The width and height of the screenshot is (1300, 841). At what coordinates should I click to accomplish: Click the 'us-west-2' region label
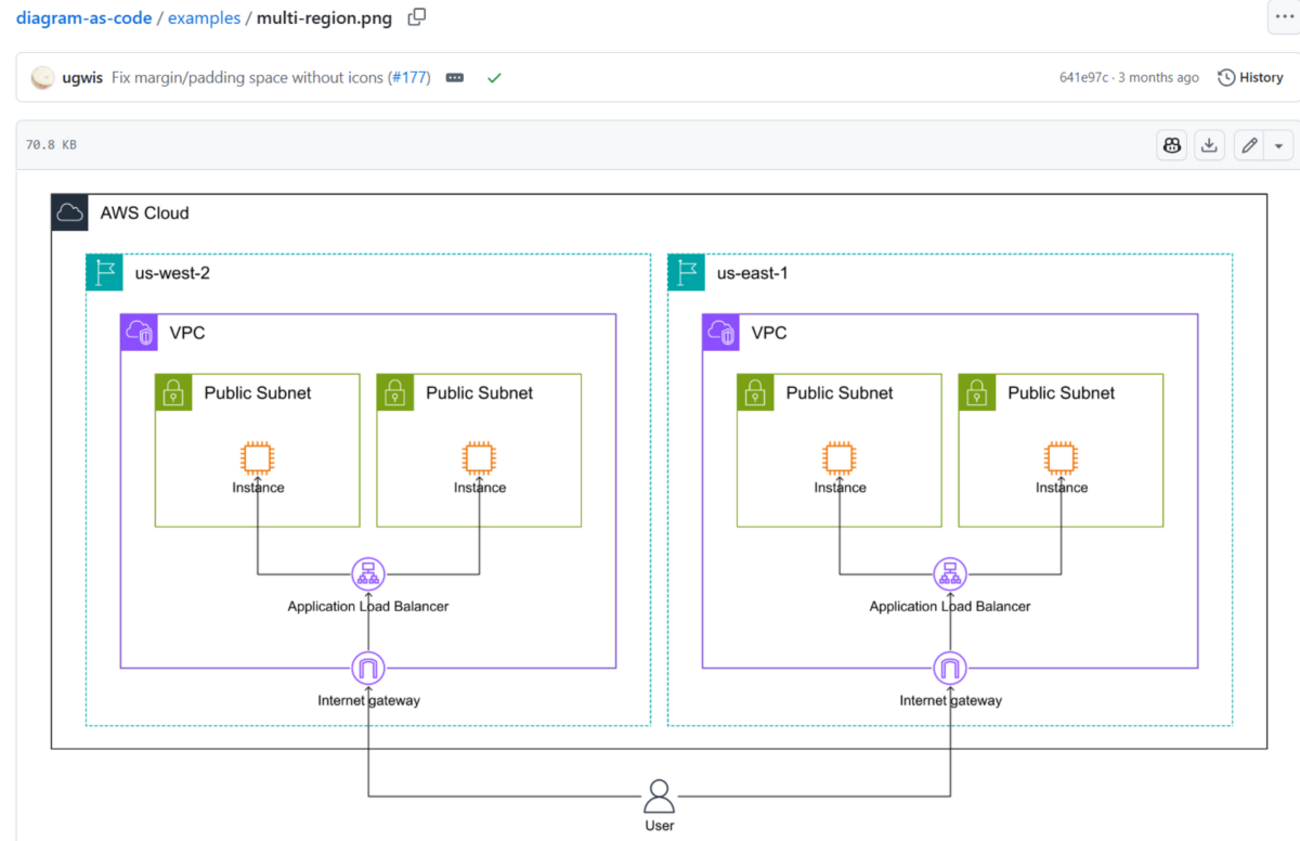point(172,273)
